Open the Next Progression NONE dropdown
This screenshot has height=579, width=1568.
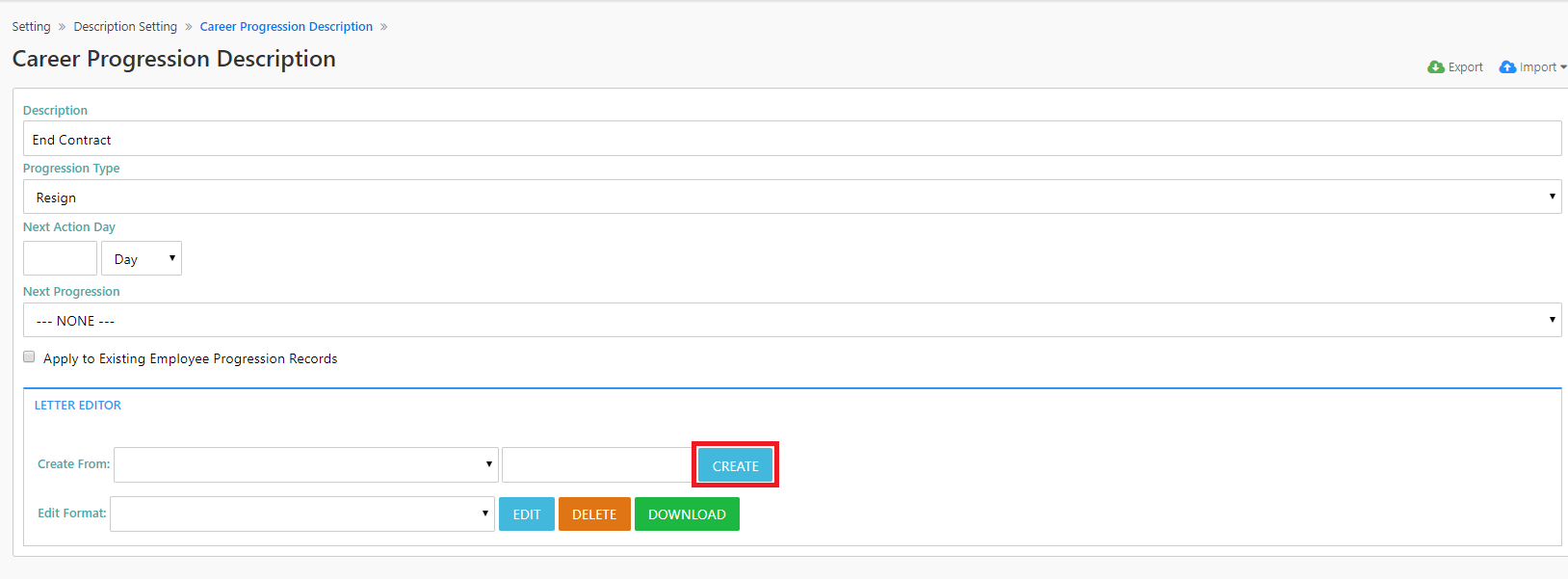click(x=792, y=320)
